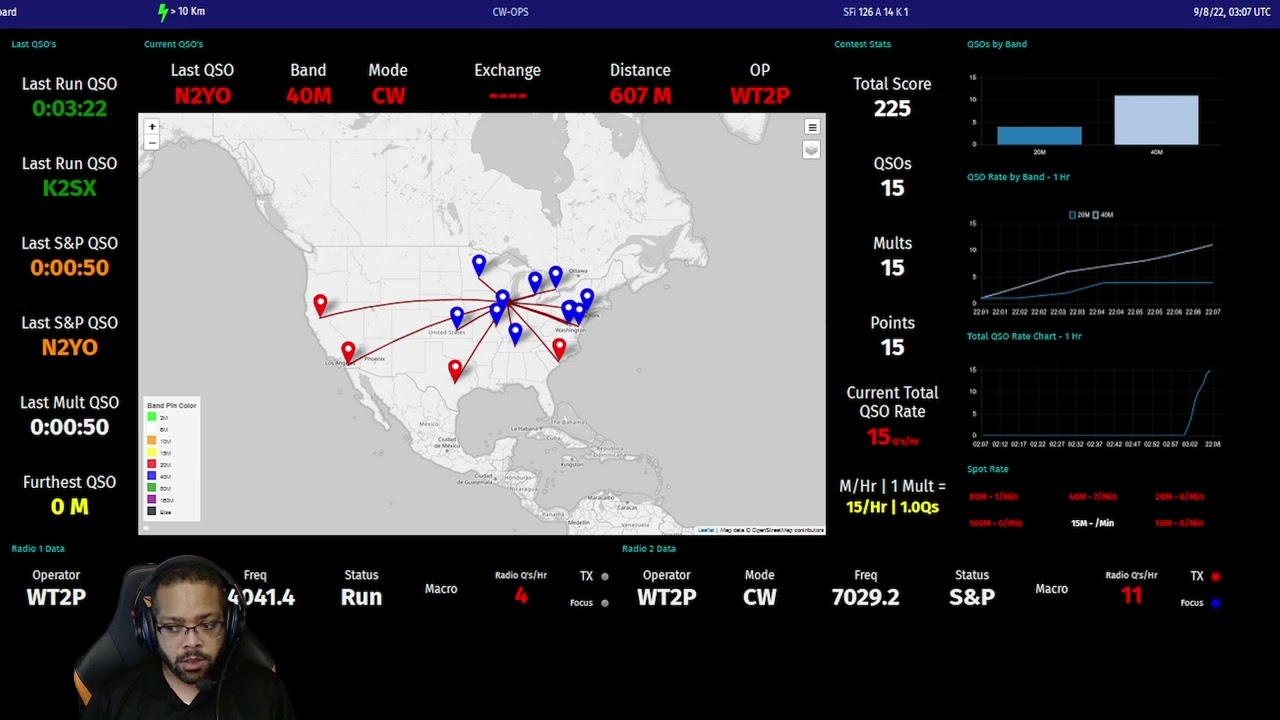Click the Radio 2 Macro label
This screenshot has height=720, width=1280.
tap(1051, 589)
